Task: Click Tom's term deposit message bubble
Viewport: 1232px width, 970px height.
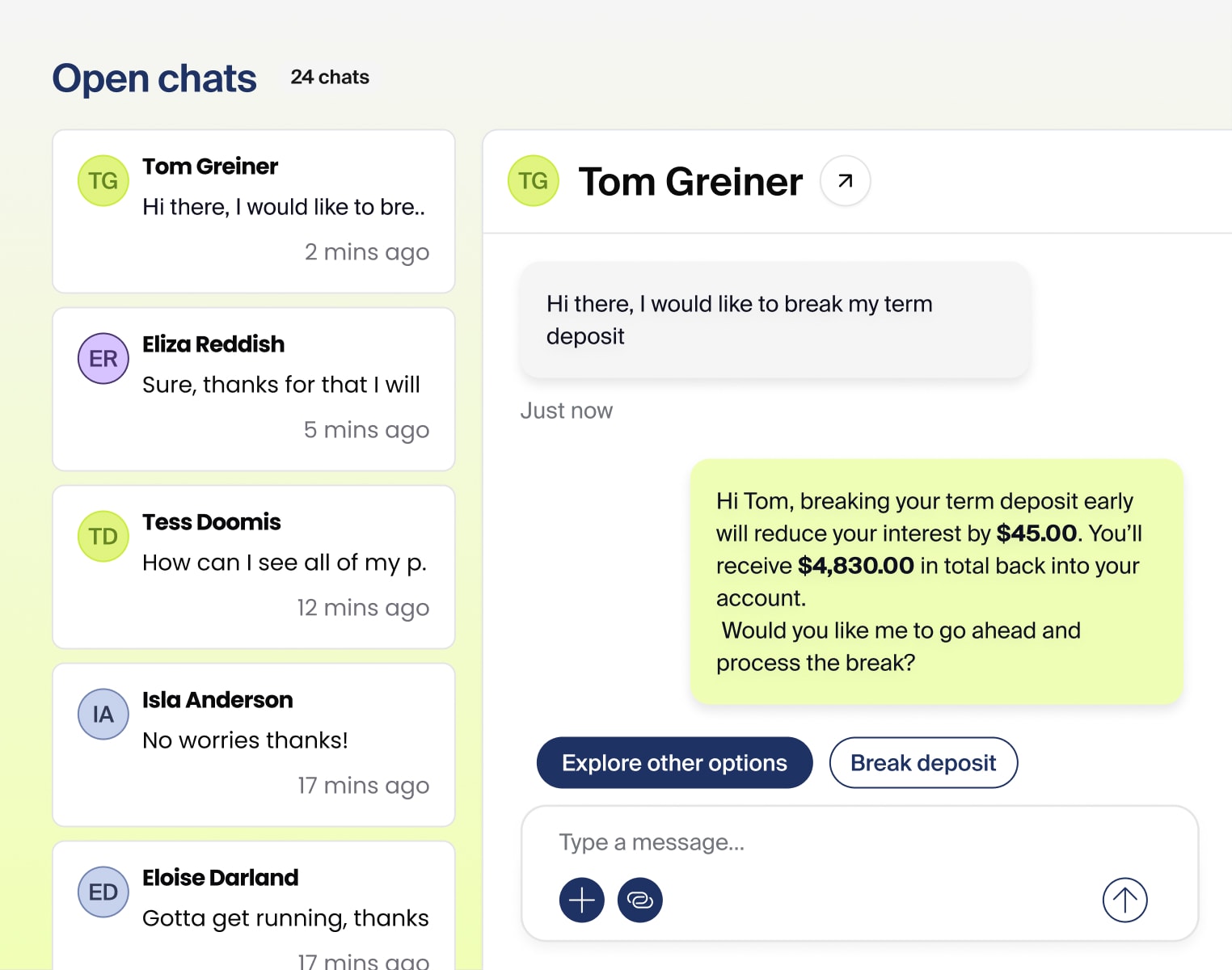Action: 774,320
